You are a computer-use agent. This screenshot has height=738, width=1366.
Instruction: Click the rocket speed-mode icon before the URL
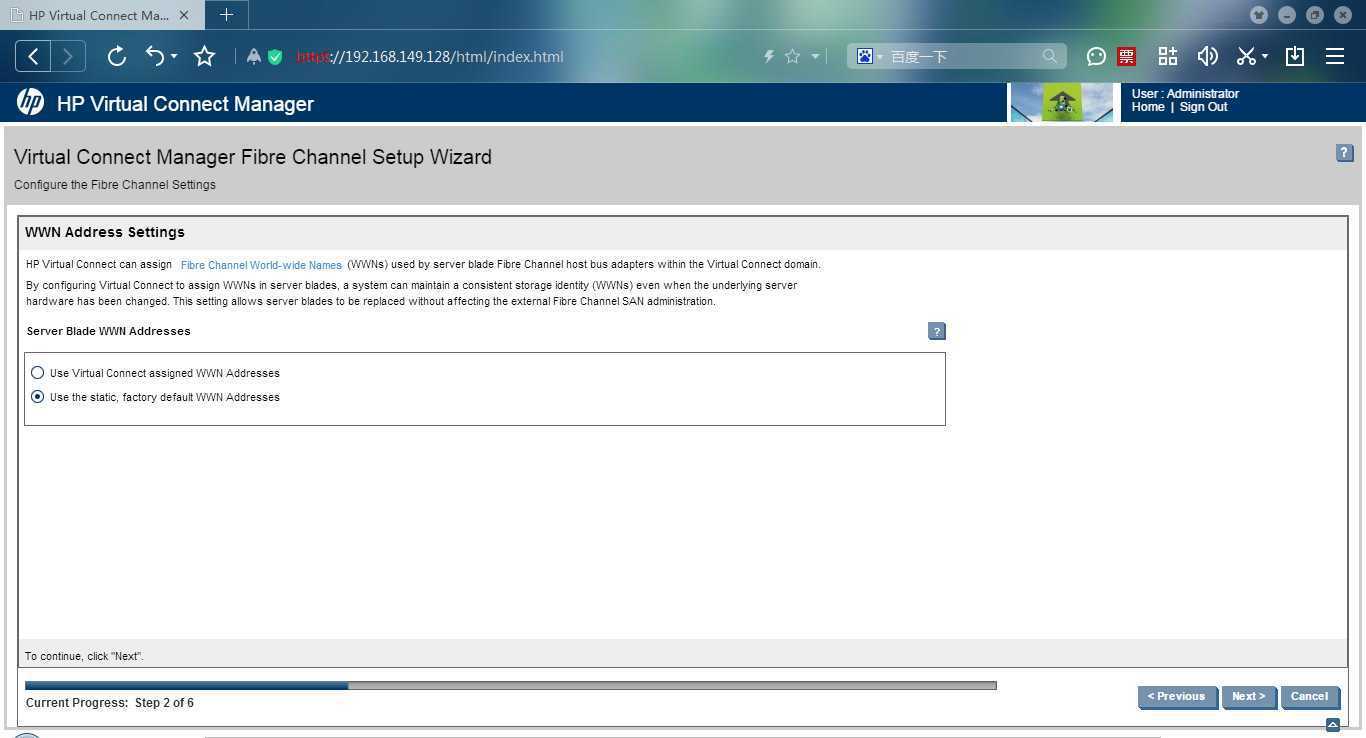click(254, 57)
